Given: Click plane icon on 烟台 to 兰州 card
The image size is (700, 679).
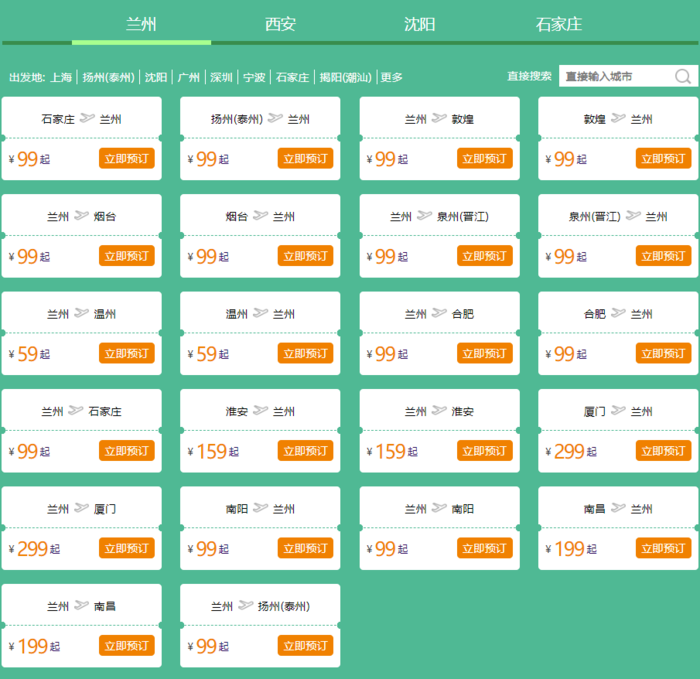Looking at the screenshot, I should tap(261, 216).
